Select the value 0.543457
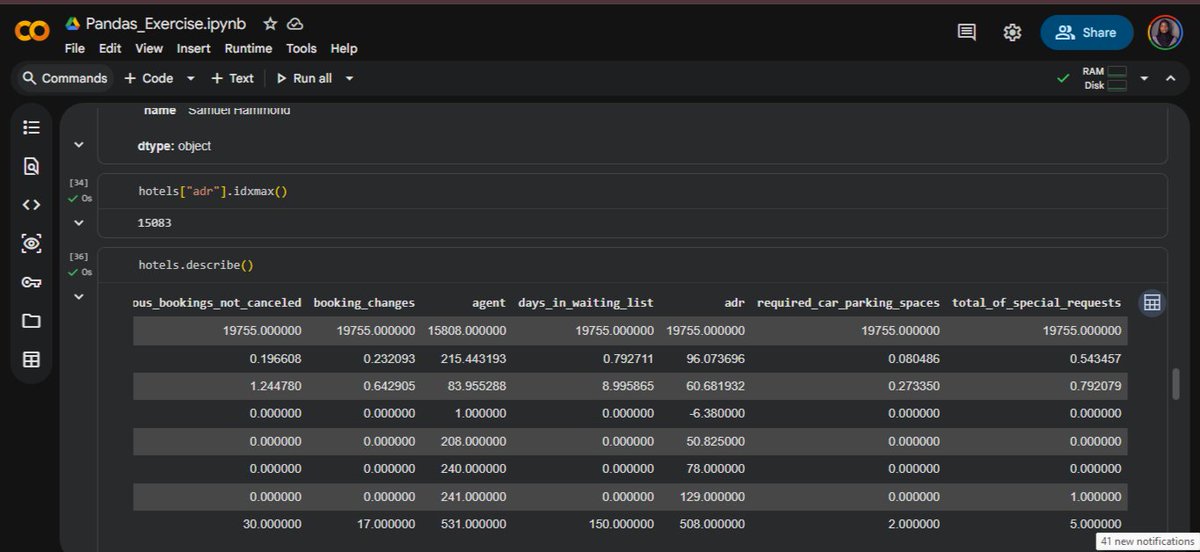The image size is (1200, 552). [x=1095, y=358]
